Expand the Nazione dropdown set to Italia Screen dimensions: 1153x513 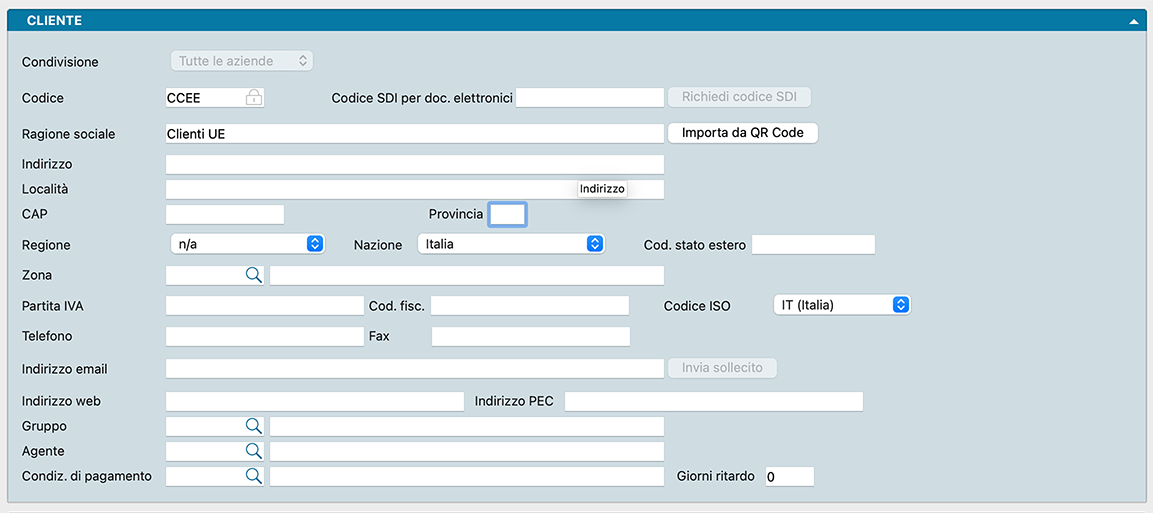(511, 244)
